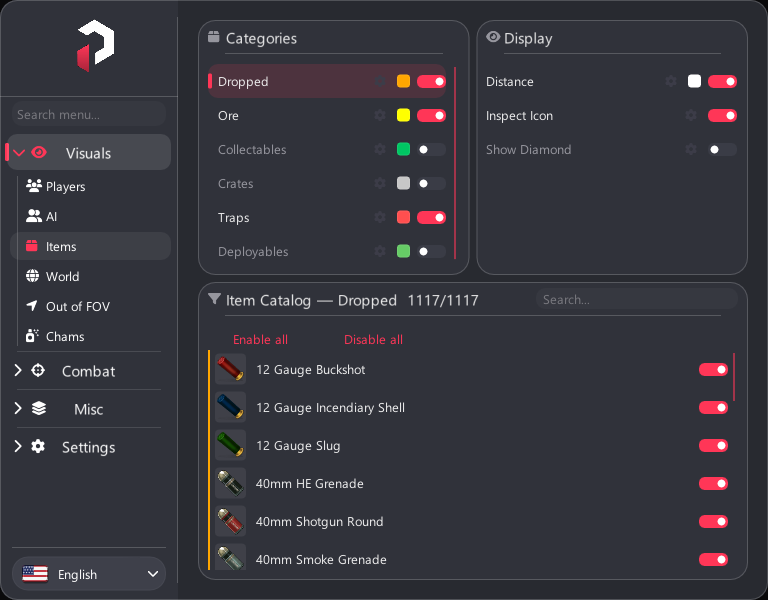
Task: Open the yellow Ore color swatch
Action: coord(403,116)
